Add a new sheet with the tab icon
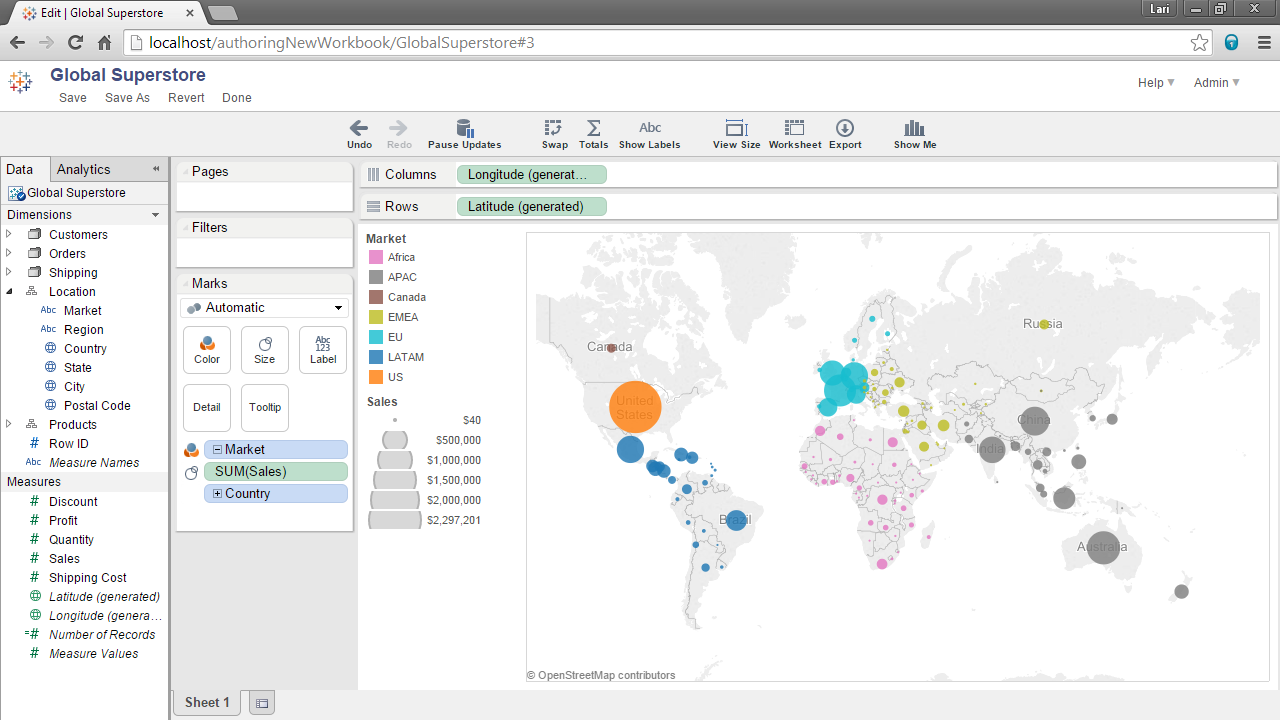This screenshot has height=720, width=1280. point(262,704)
